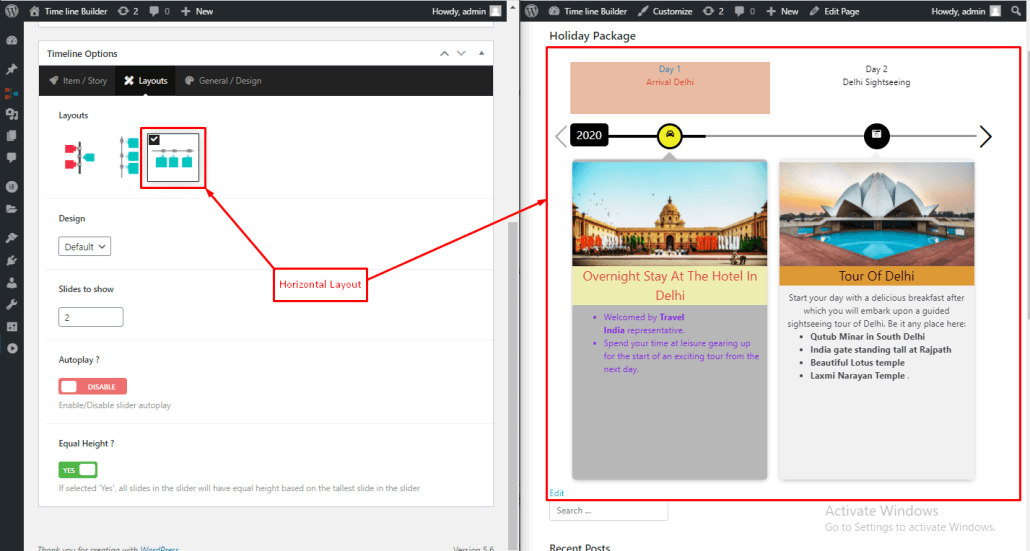This screenshot has height=551, width=1030.
Task: Open Pages sidebar icon
Action: [12, 136]
